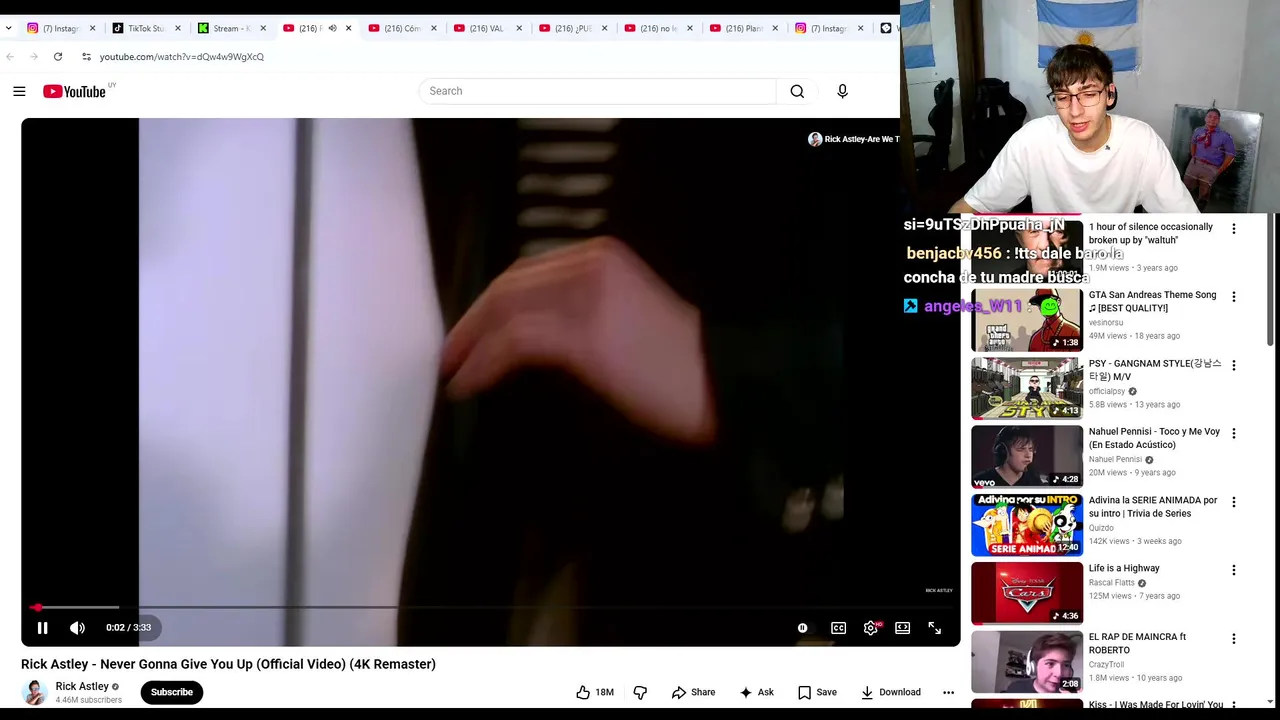The image size is (1280, 720).
Task: Open options for GTA San Andreas Theme Song
Action: coord(1233,297)
